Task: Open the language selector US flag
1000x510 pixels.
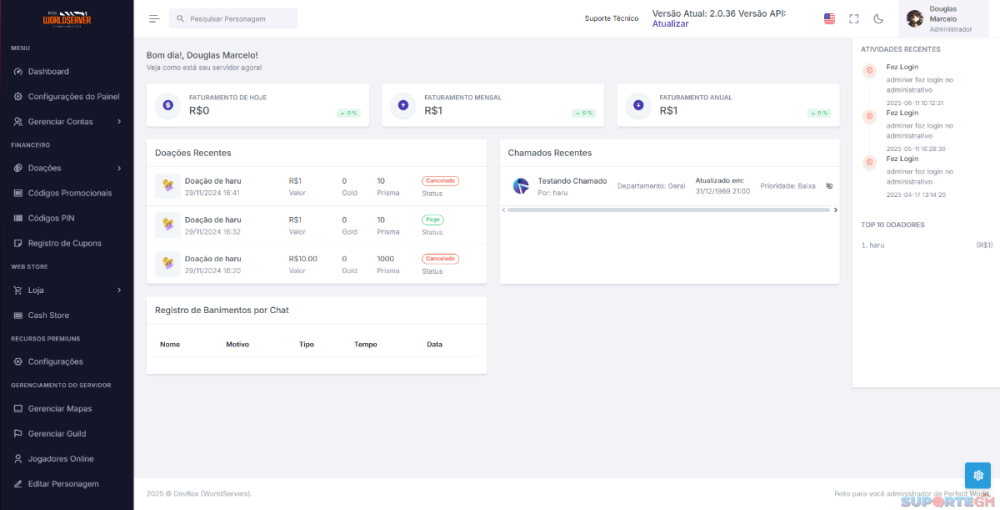Action: click(x=829, y=19)
